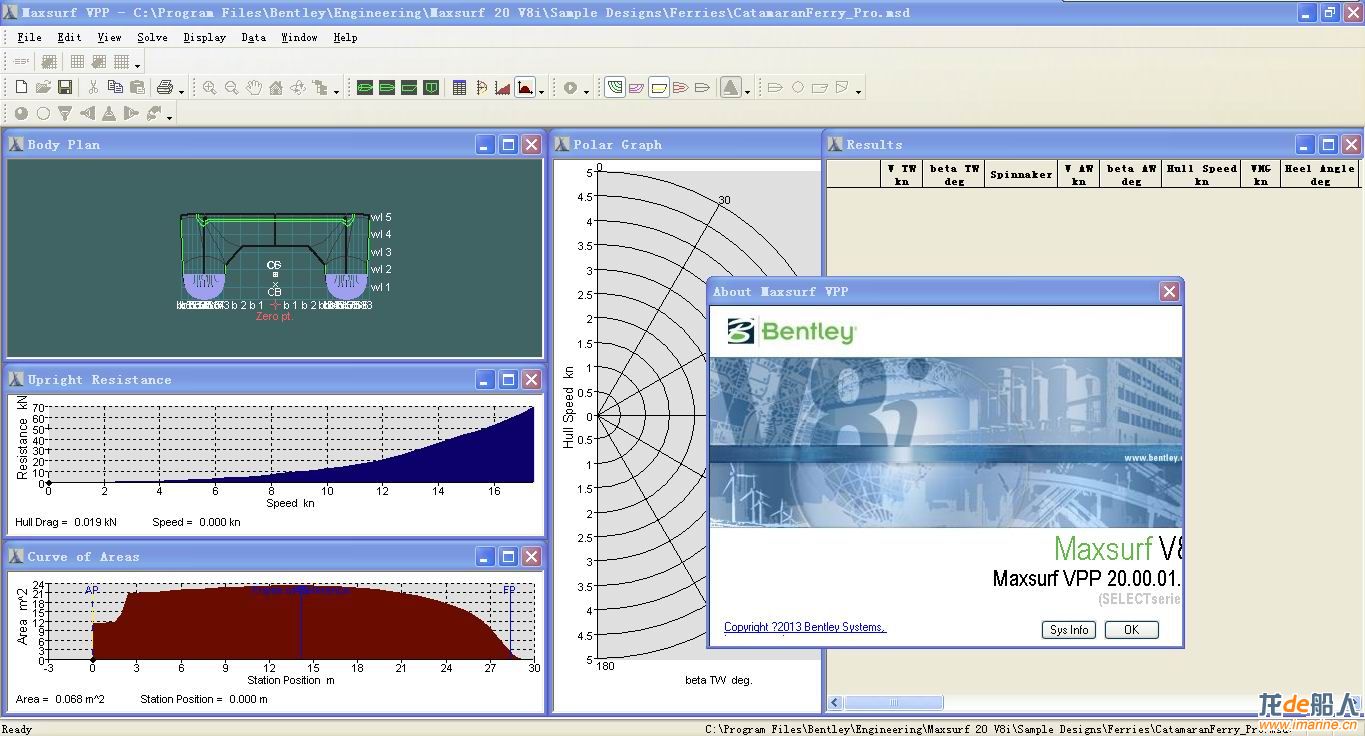
Task: Open the Display menu
Action: (205, 37)
